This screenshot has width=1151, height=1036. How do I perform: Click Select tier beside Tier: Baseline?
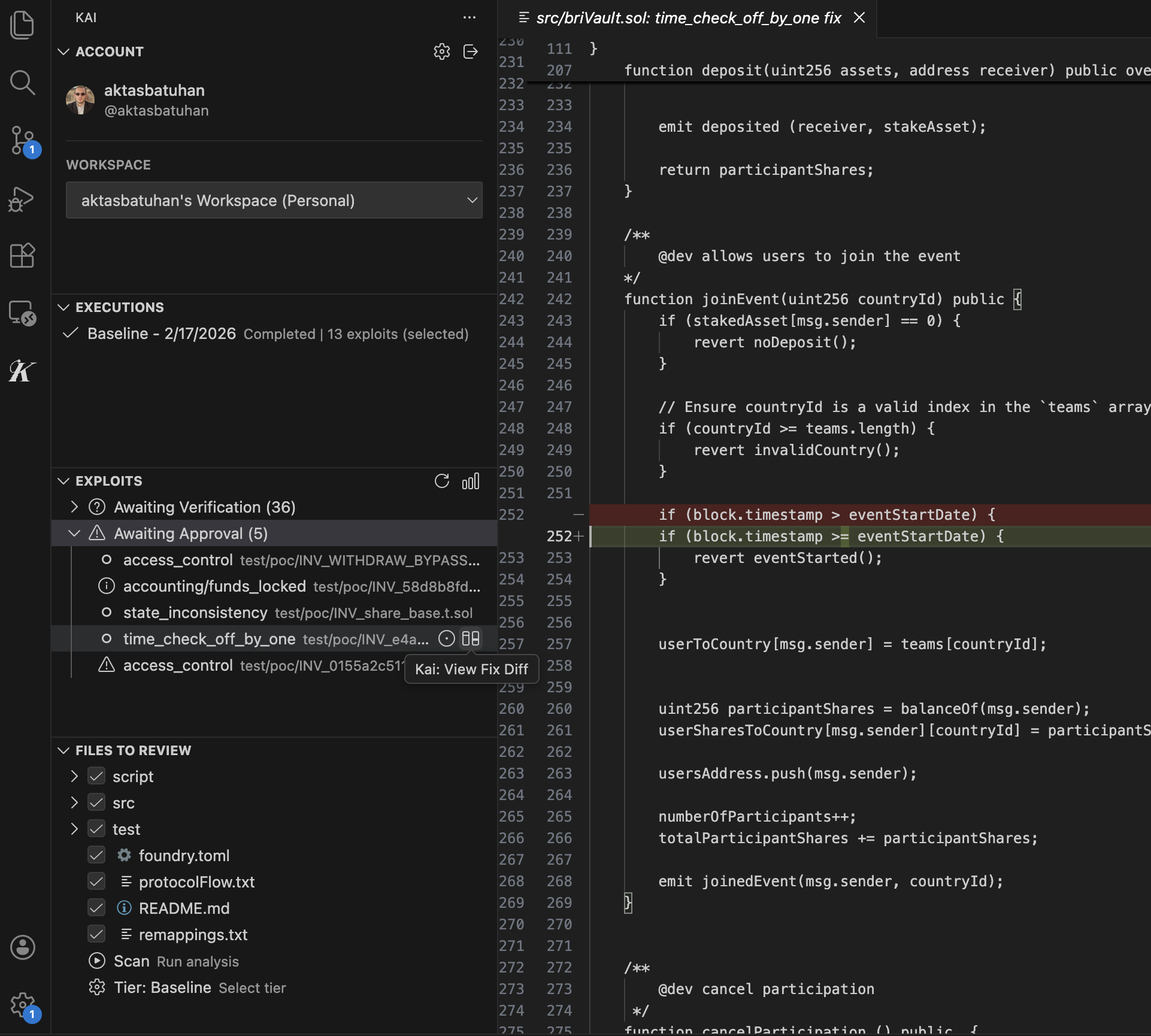click(252, 987)
